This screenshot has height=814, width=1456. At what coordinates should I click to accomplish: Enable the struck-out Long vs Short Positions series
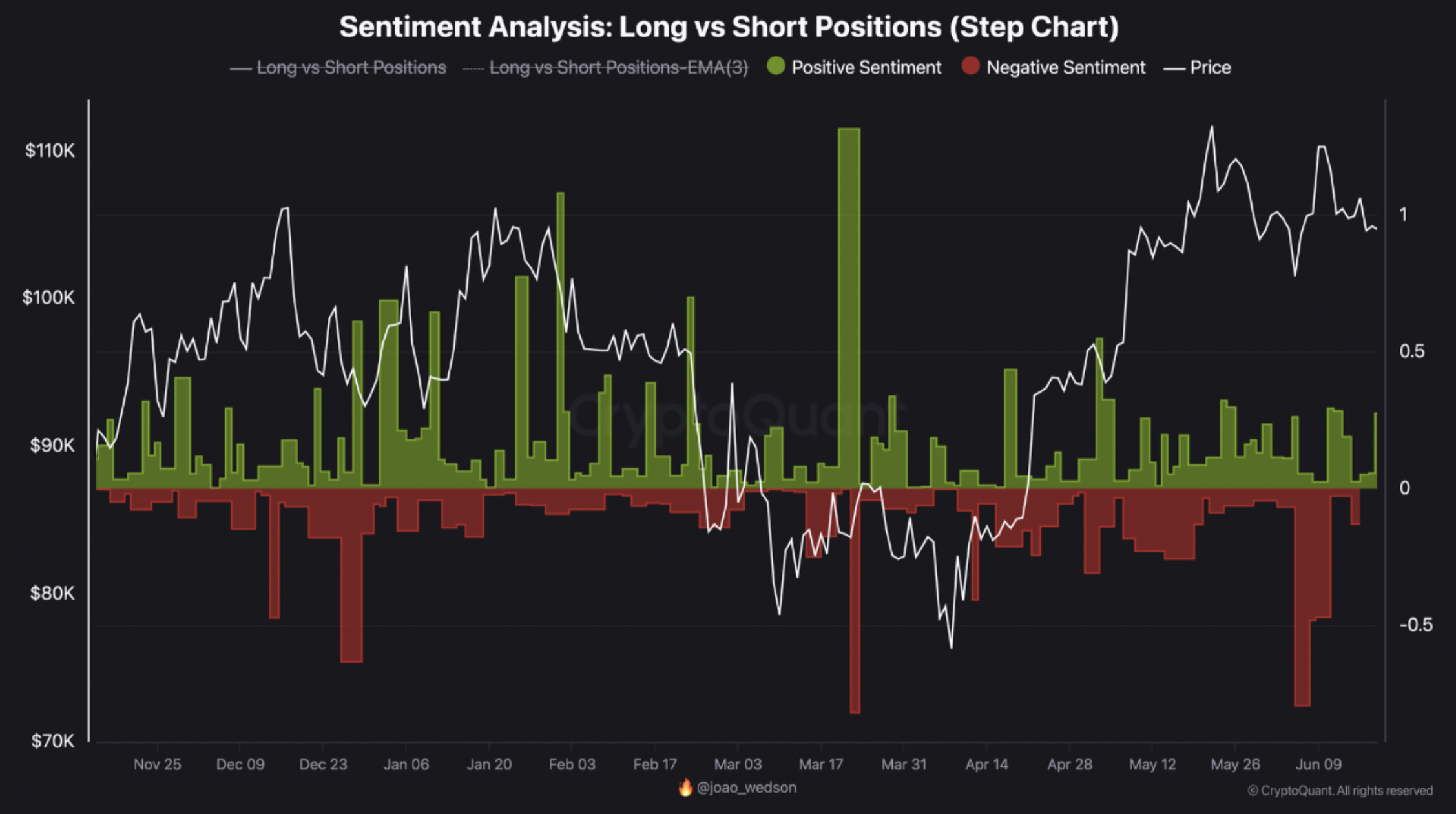pos(338,67)
